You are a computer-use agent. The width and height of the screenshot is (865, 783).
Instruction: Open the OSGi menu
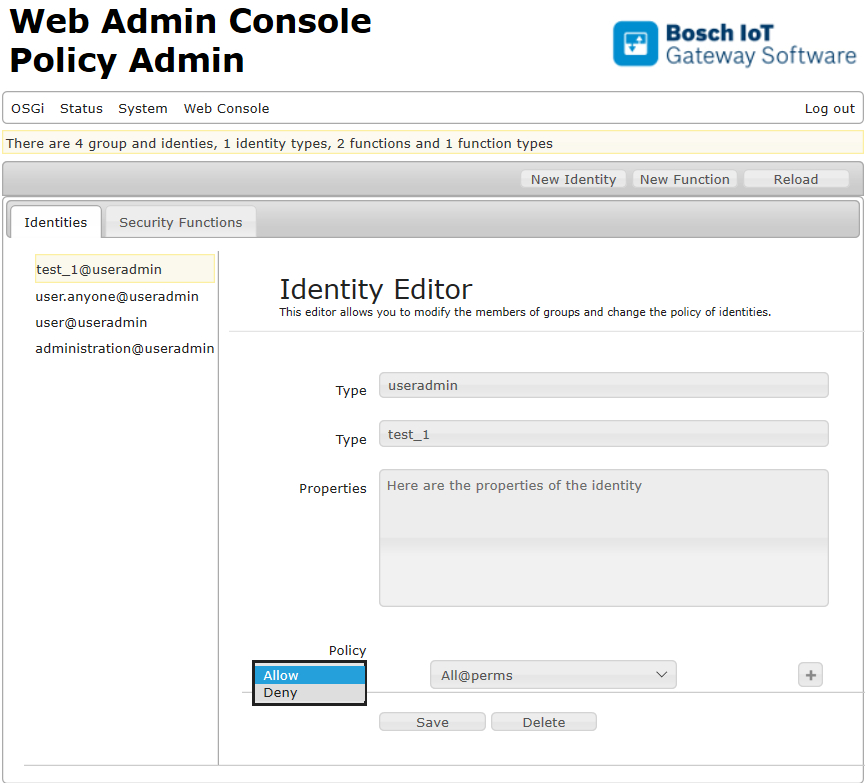27,108
